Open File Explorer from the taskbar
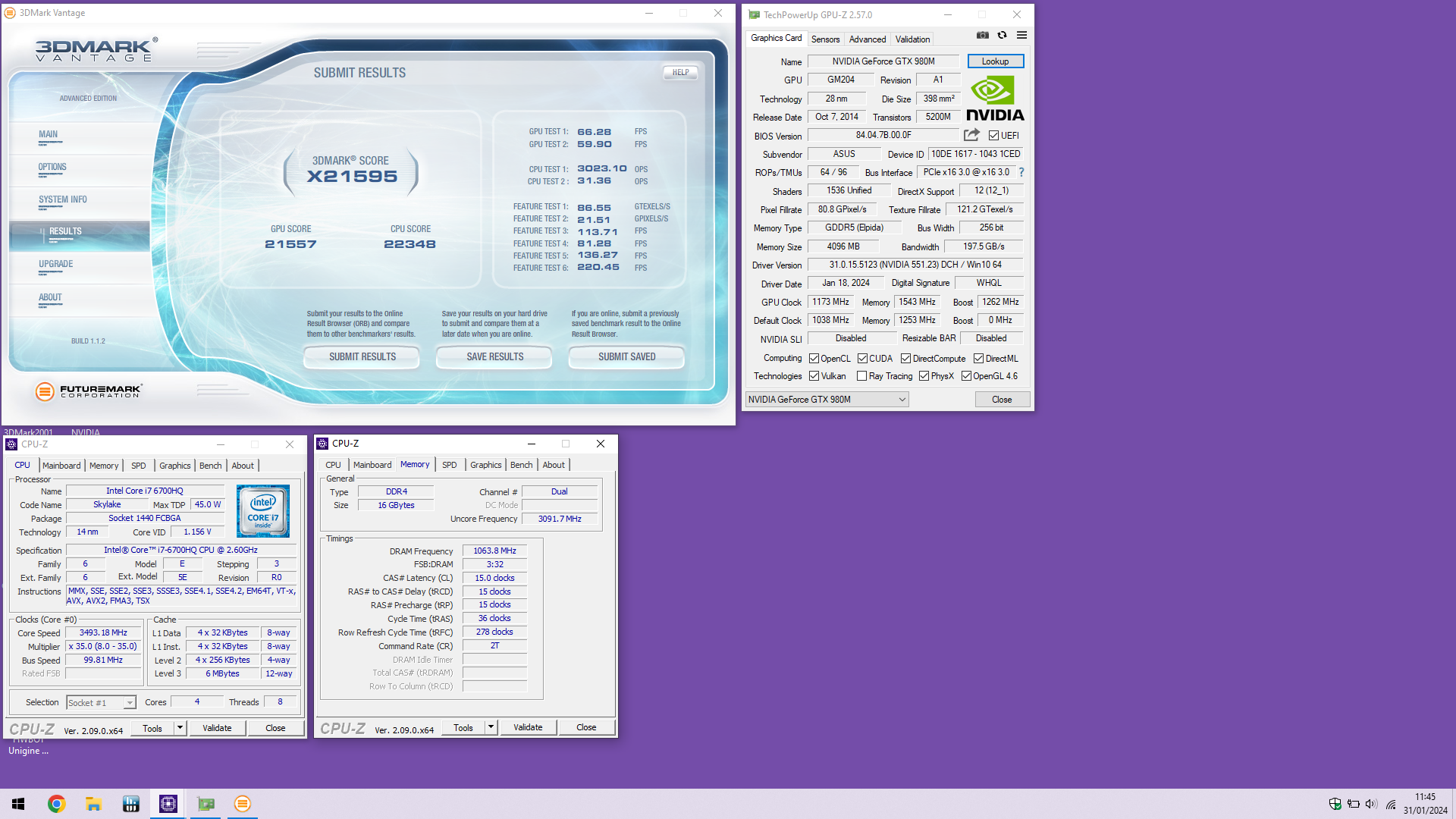 tap(93, 804)
